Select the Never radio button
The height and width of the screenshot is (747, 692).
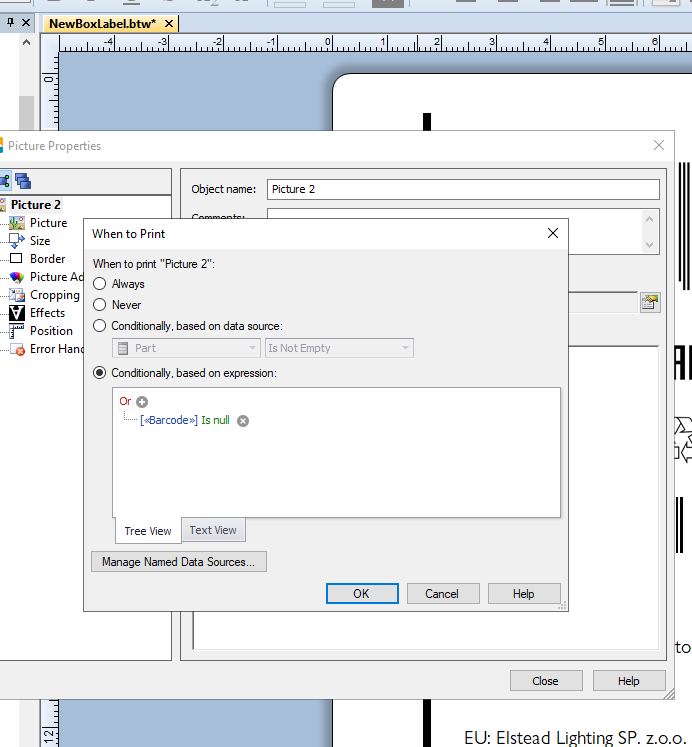point(100,305)
